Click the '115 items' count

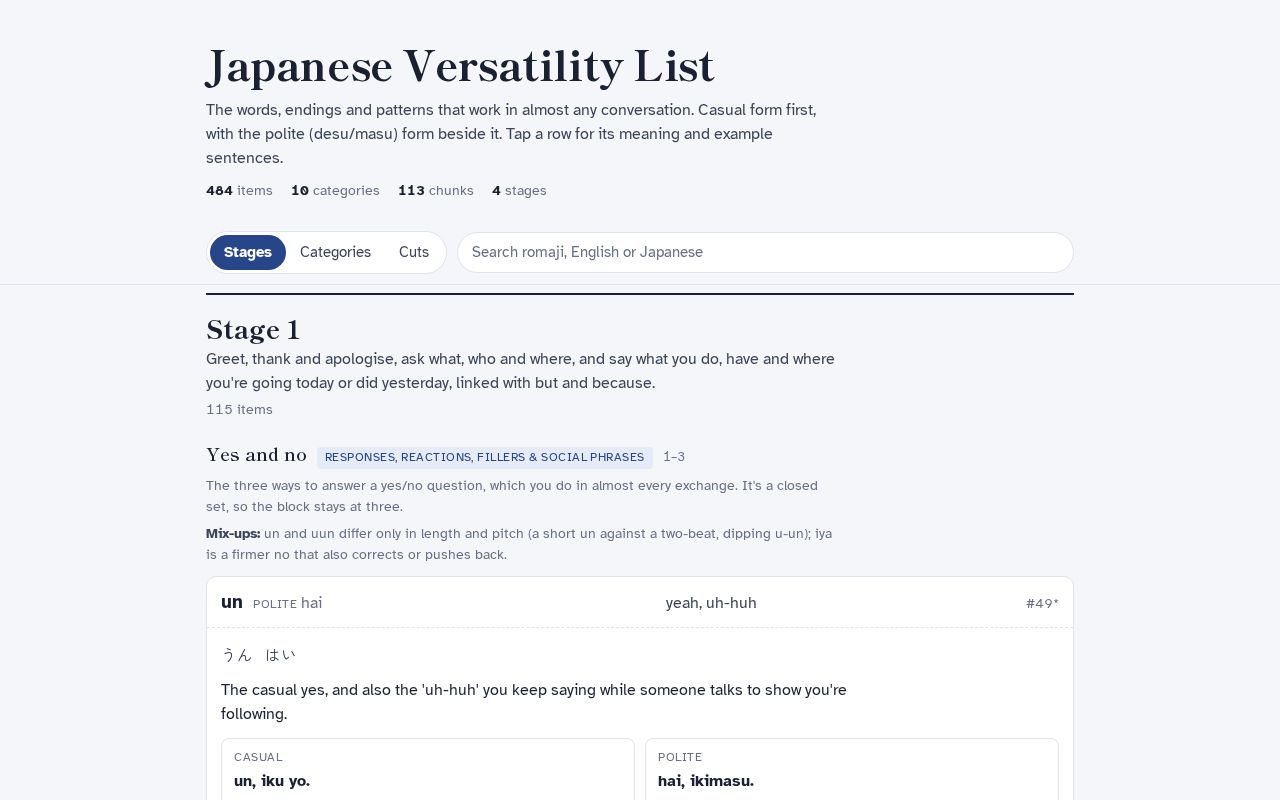[x=239, y=409]
